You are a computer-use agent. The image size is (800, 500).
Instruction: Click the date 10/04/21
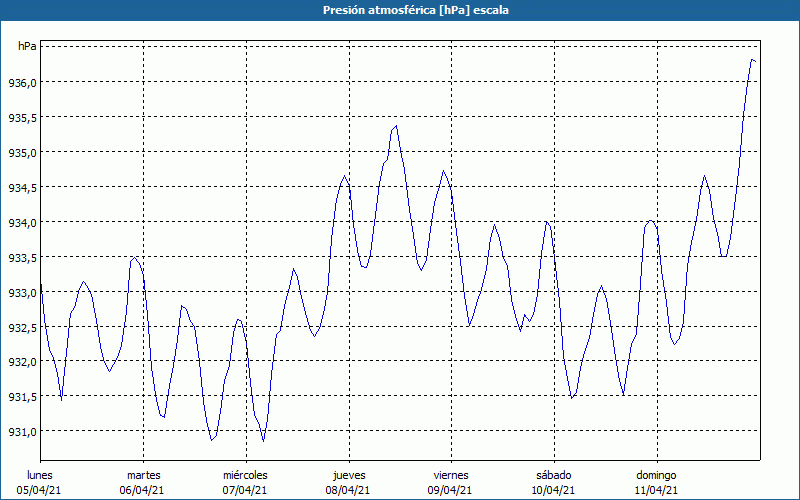coord(553,490)
